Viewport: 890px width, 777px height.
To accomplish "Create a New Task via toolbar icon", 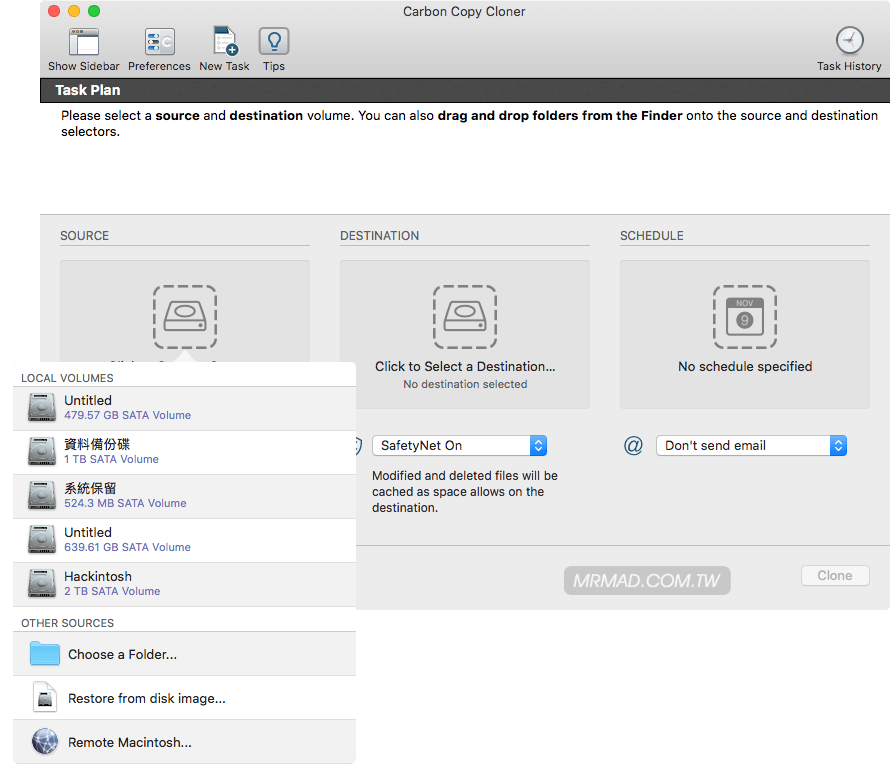I will 225,41.
